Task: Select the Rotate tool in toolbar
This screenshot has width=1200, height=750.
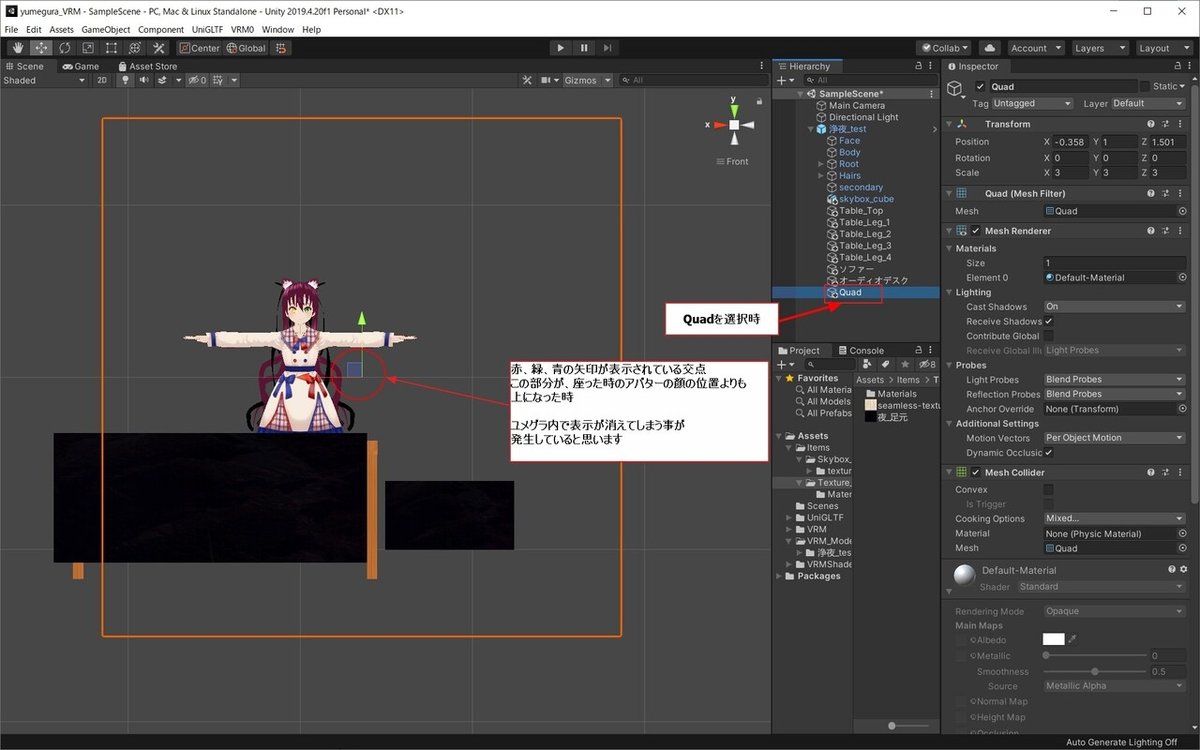Action: coord(64,48)
